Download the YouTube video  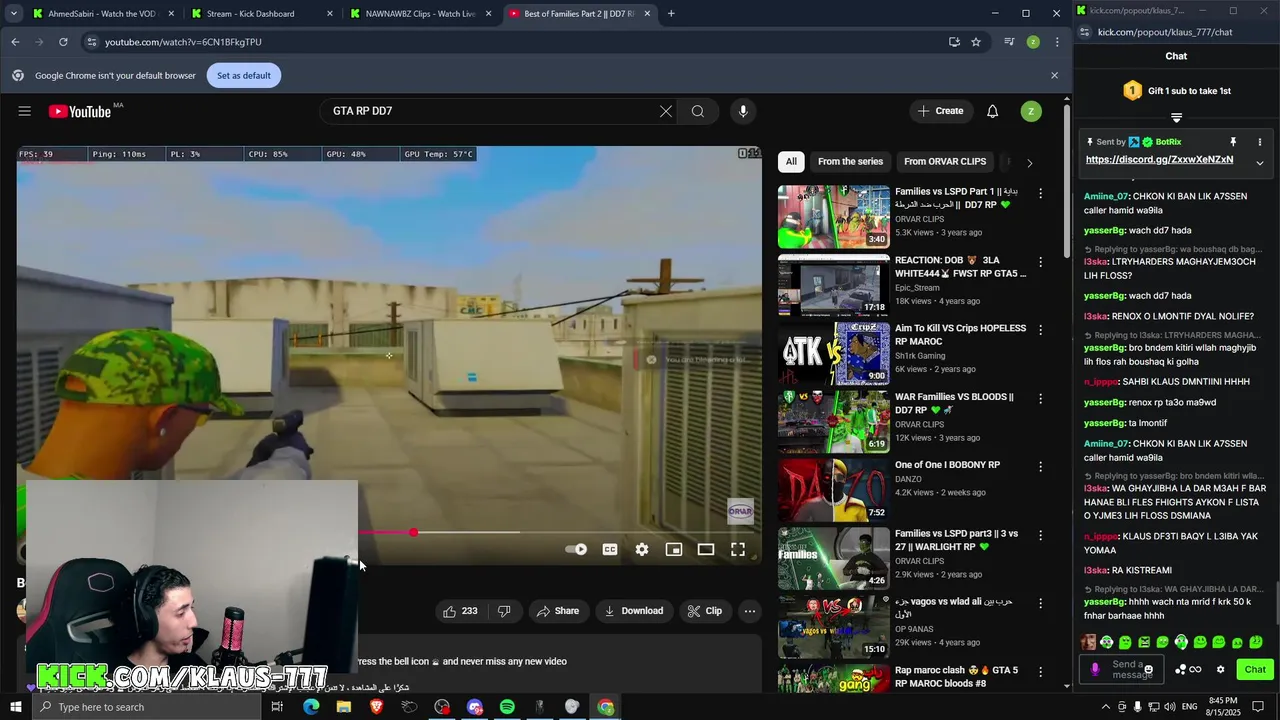(634, 611)
